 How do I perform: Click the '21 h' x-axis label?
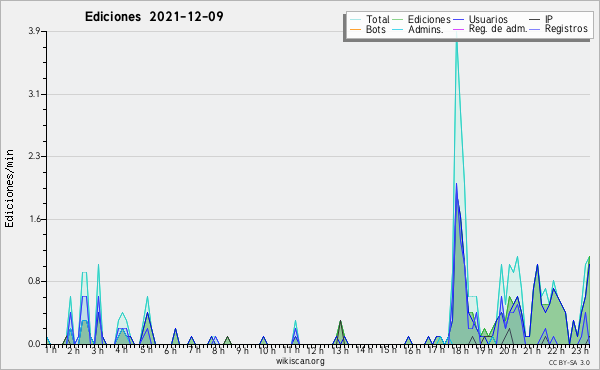pos(533,350)
